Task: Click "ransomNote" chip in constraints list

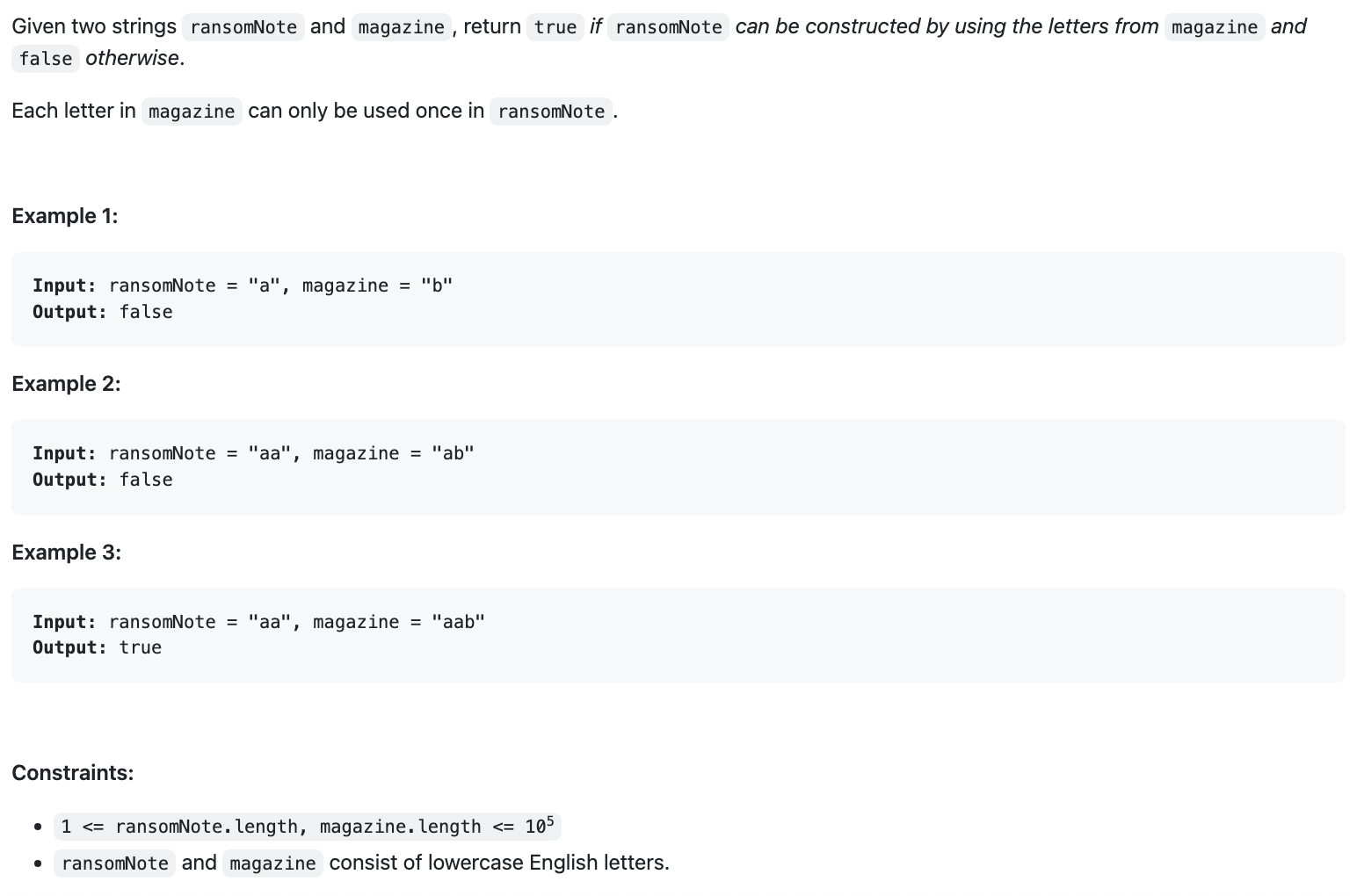Action: click(115, 863)
